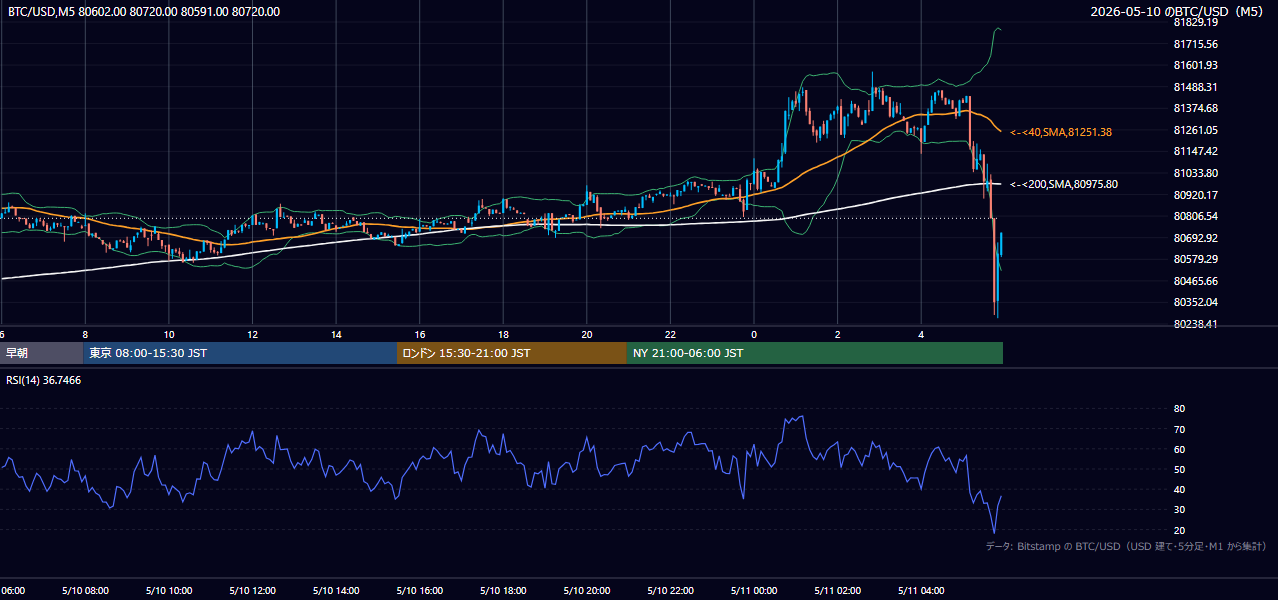Click price axis value 81601.93
This screenshot has height=600, width=1278.
tap(1195, 65)
